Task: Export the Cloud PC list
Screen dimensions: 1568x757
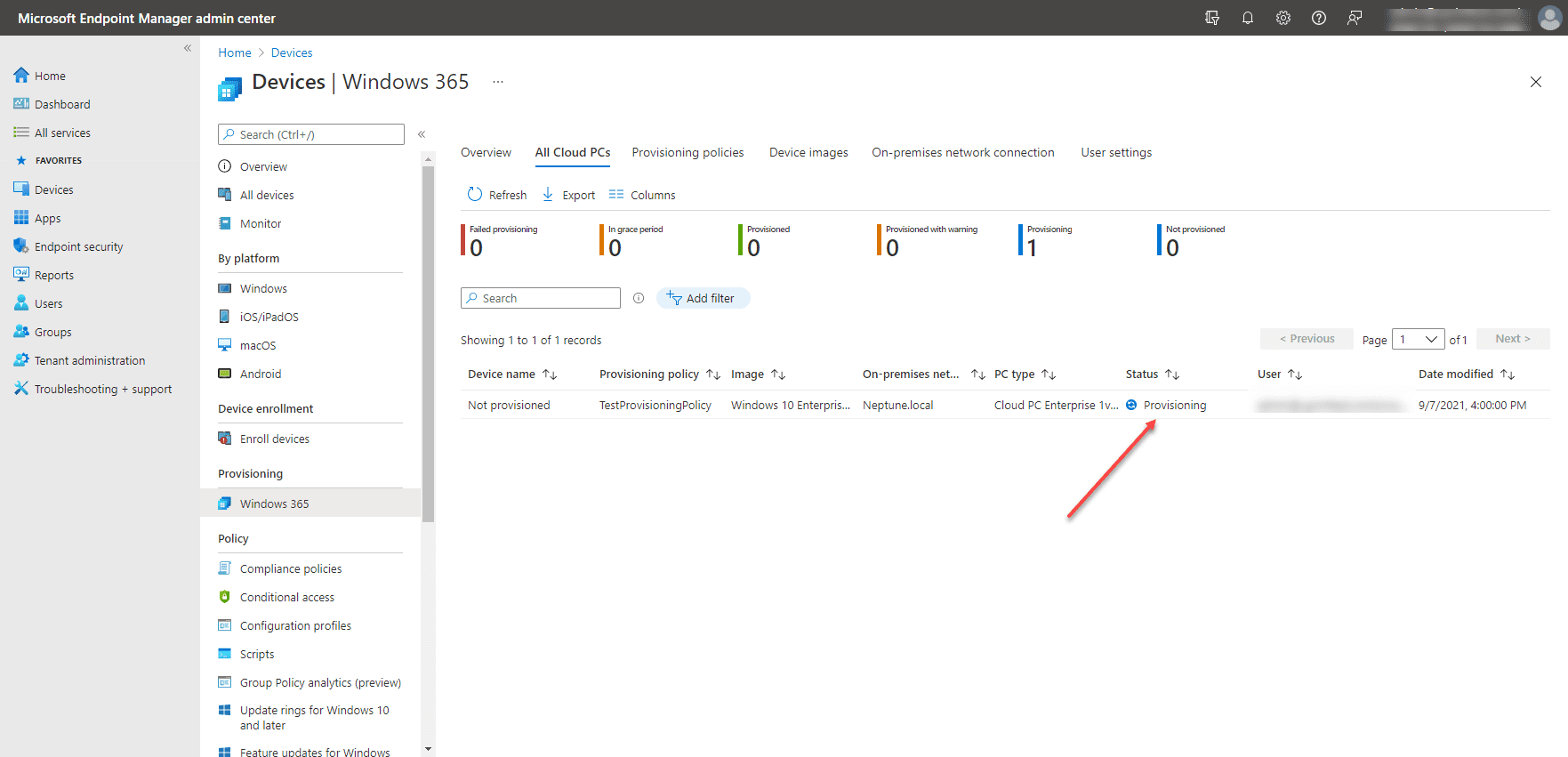Action: tap(569, 195)
